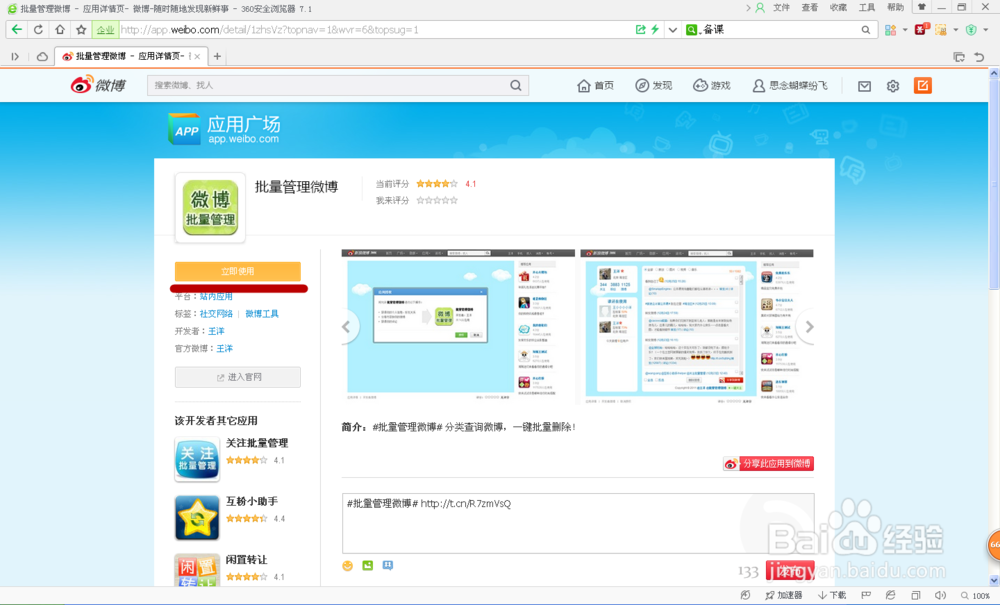Open 游戏 games in Weibo nav
1000x605 pixels.
(712, 85)
